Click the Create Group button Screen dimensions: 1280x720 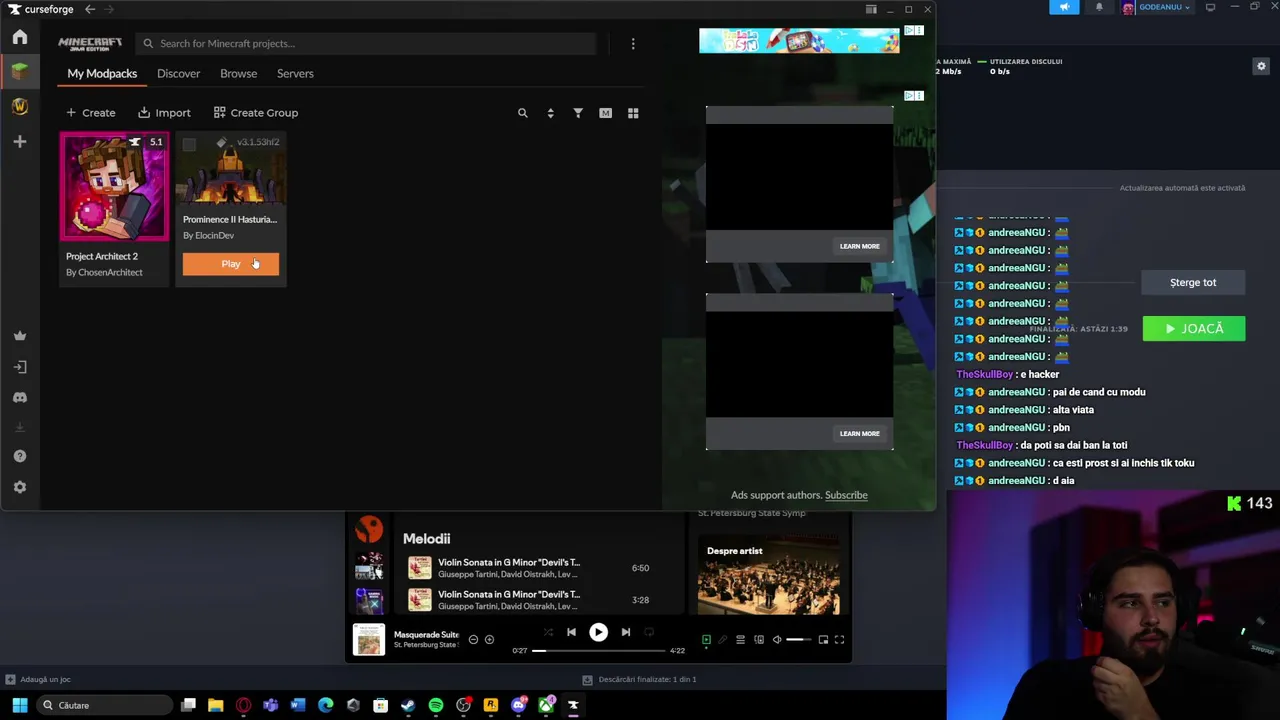point(256,113)
